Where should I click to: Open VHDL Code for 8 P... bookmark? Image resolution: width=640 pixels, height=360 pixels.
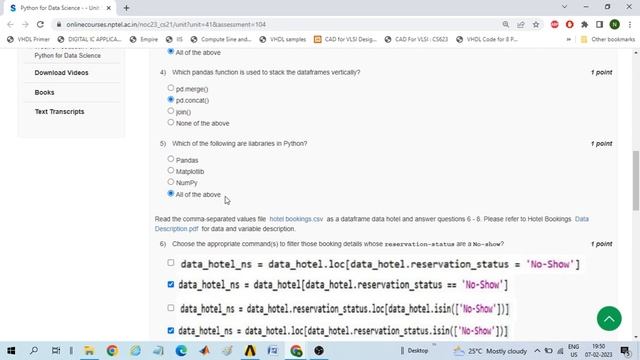[x=487, y=40]
